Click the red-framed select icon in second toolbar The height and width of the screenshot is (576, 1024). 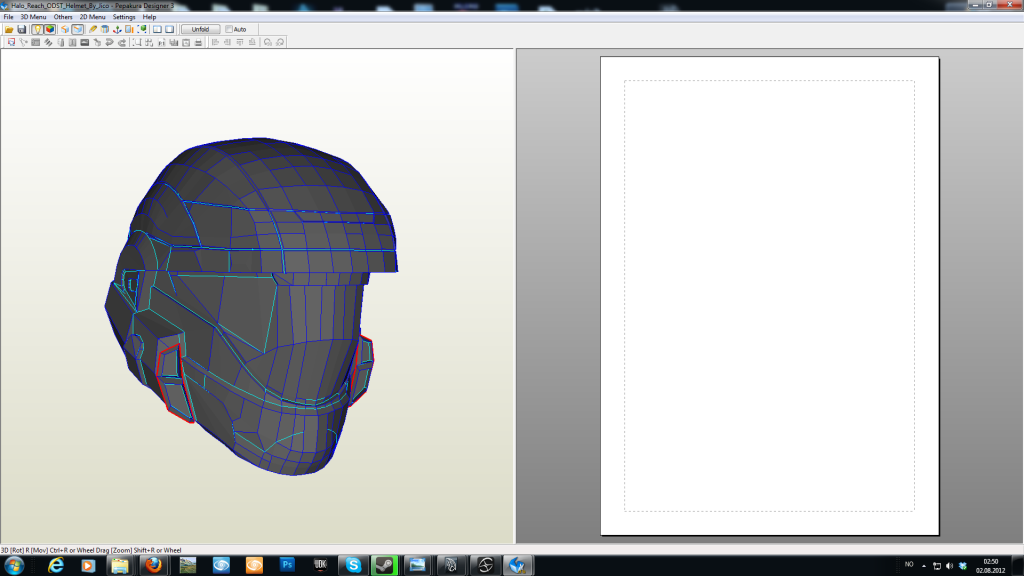11,42
